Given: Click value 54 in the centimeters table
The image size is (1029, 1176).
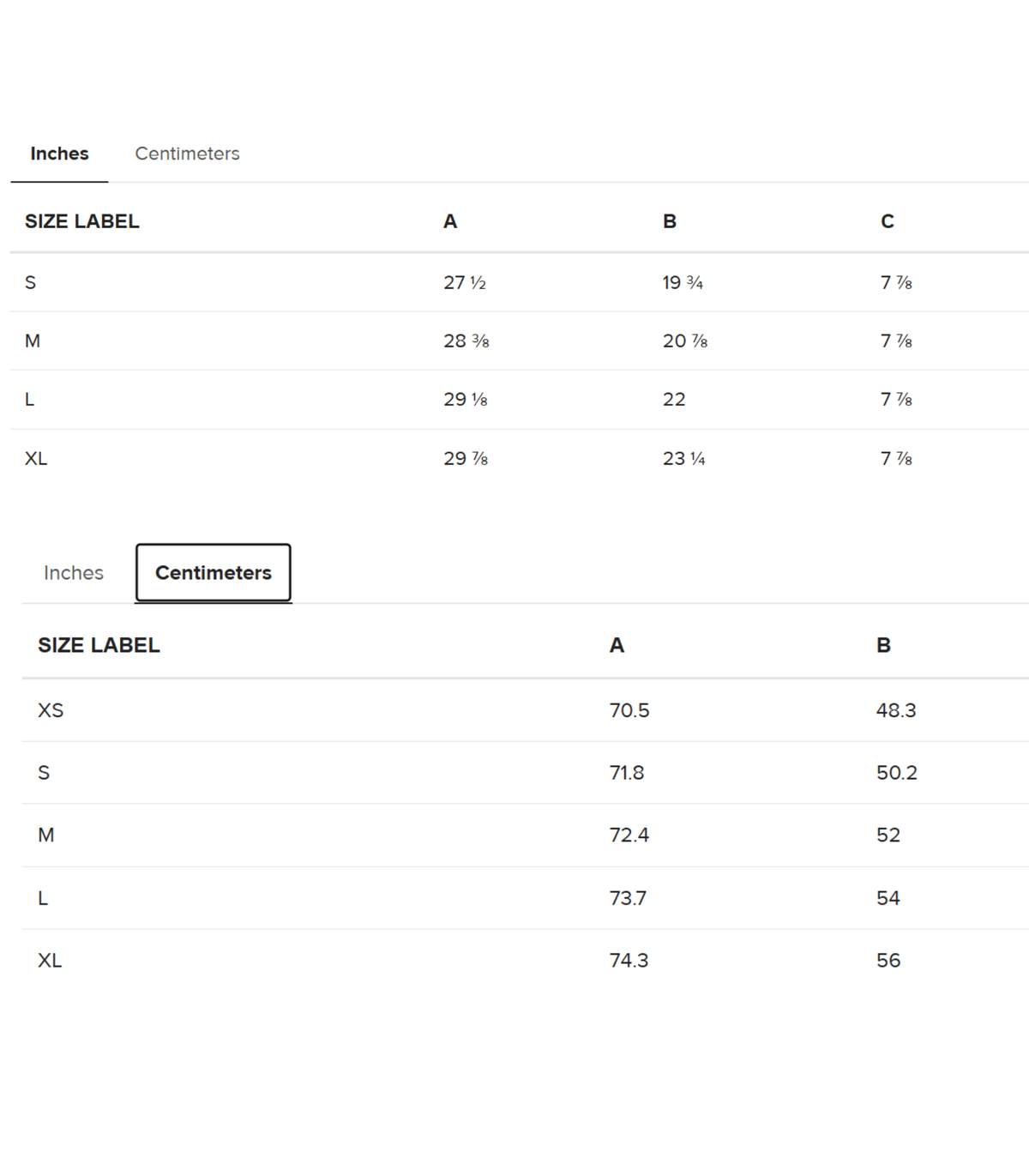Looking at the screenshot, I should point(888,898).
